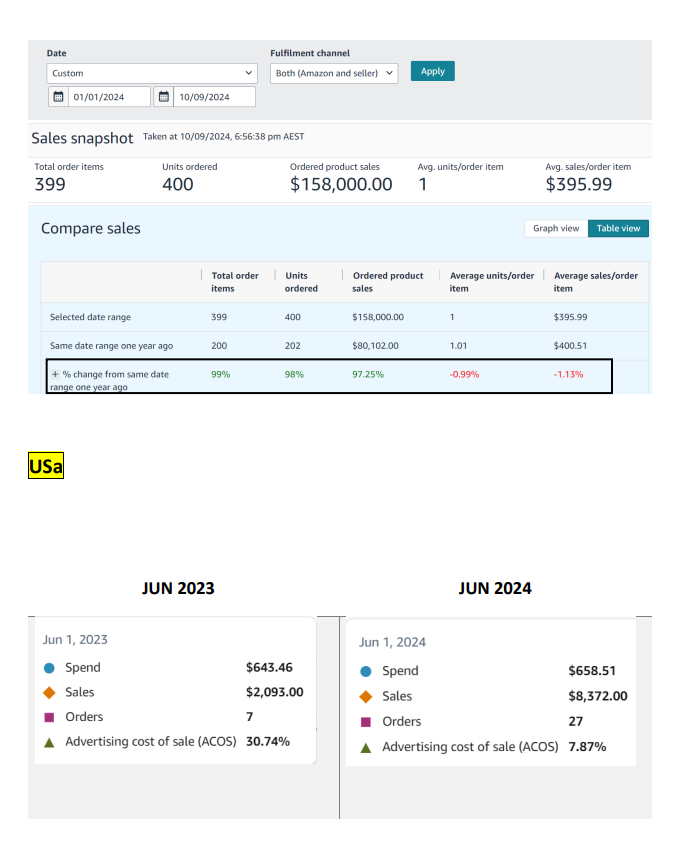Screen dimensions: 698x848
Task: Click the $658.51 spend value
Action: pyautogui.click(x=592, y=671)
